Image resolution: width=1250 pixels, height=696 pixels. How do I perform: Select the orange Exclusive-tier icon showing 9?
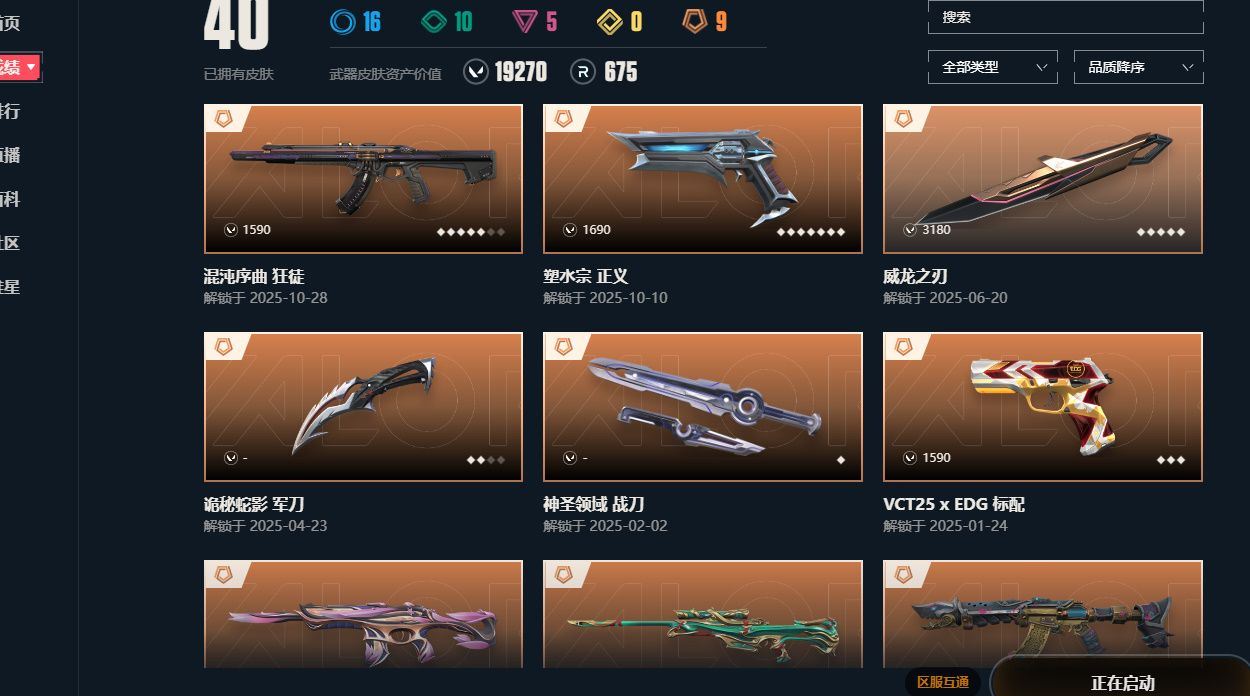click(695, 21)
